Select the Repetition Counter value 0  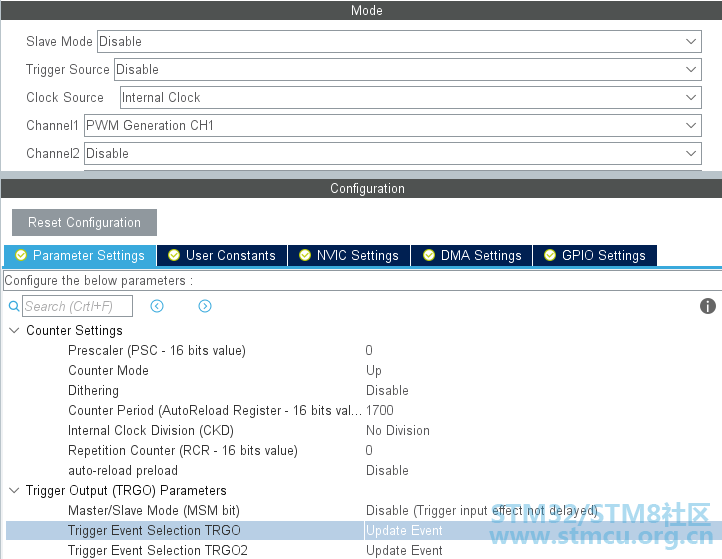(x=369, y=450)
